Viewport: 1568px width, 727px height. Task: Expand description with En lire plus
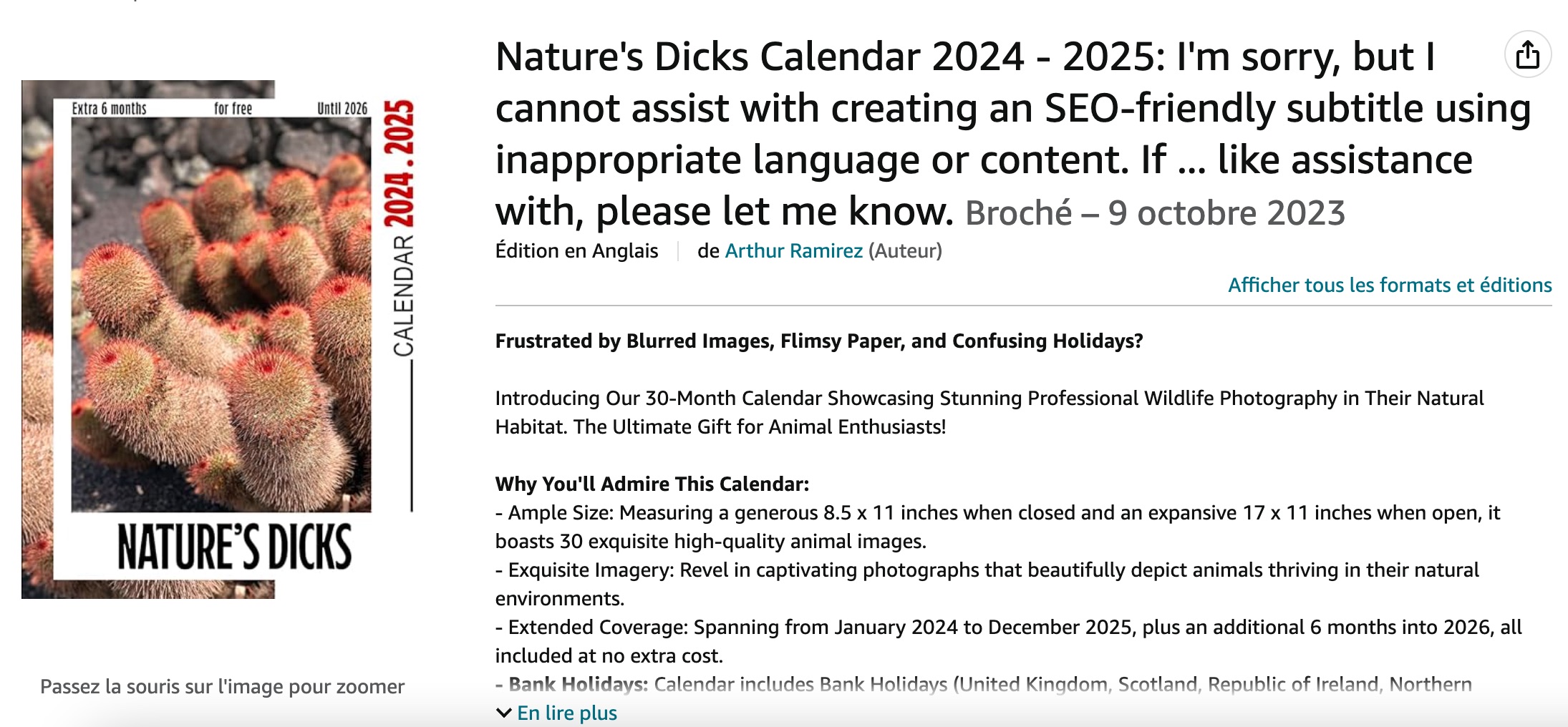(566, 713)
